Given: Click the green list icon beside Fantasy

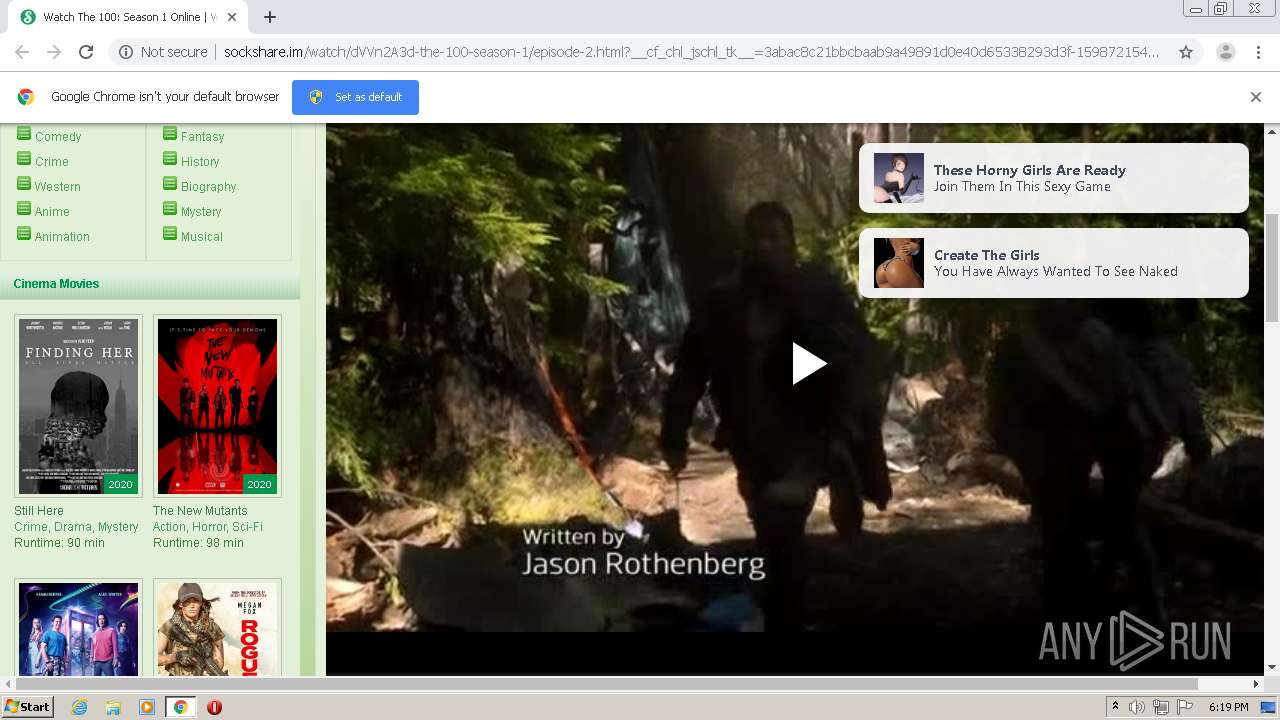Looking at the screenshot, I should (170, 134).
